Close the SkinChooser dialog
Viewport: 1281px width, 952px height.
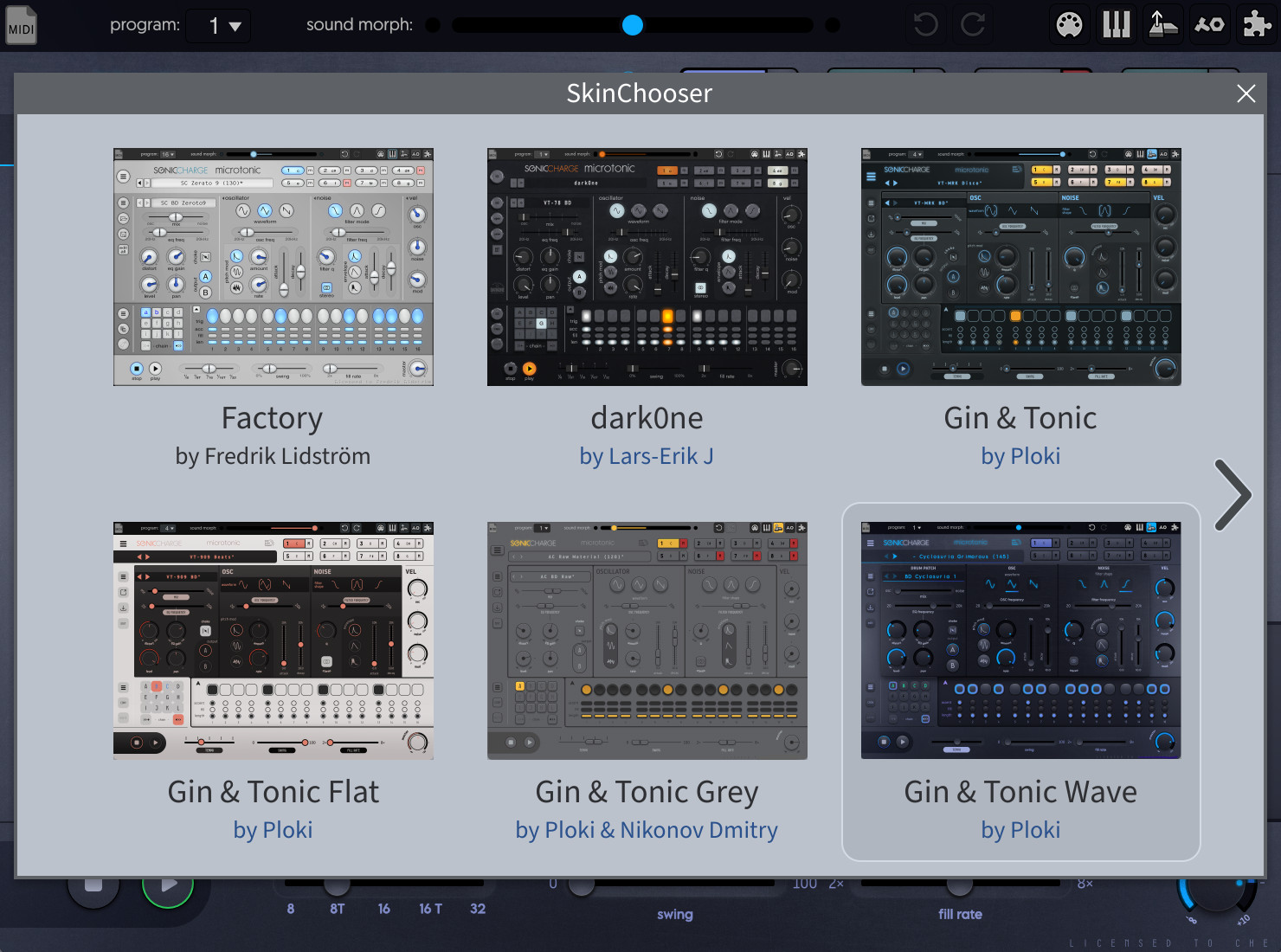[1246, 93]
